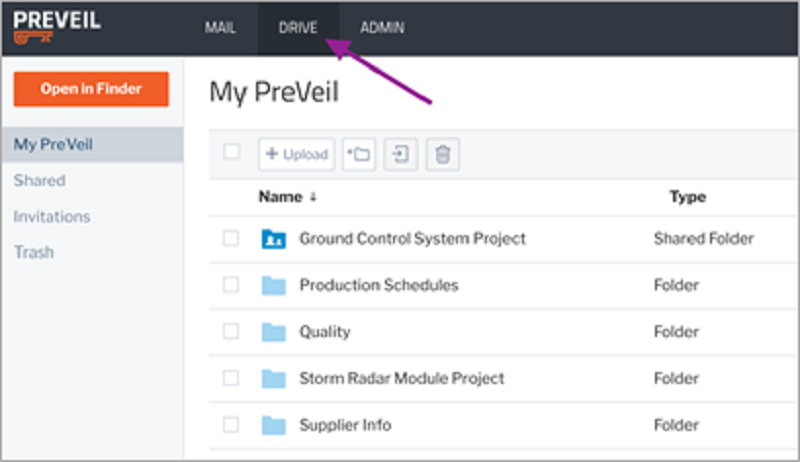Viewport: 800px width, 462px height.
Task: Sort by the Name column arrow
Action: tap(313, 197)
